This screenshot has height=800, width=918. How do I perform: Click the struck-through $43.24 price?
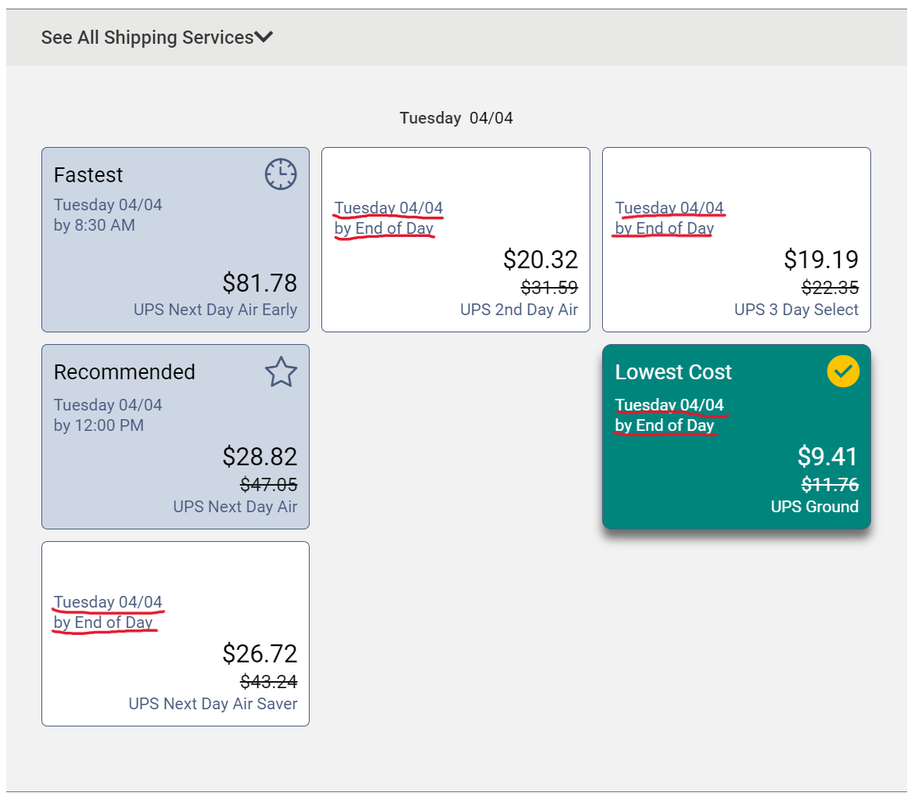coord(269,682)
